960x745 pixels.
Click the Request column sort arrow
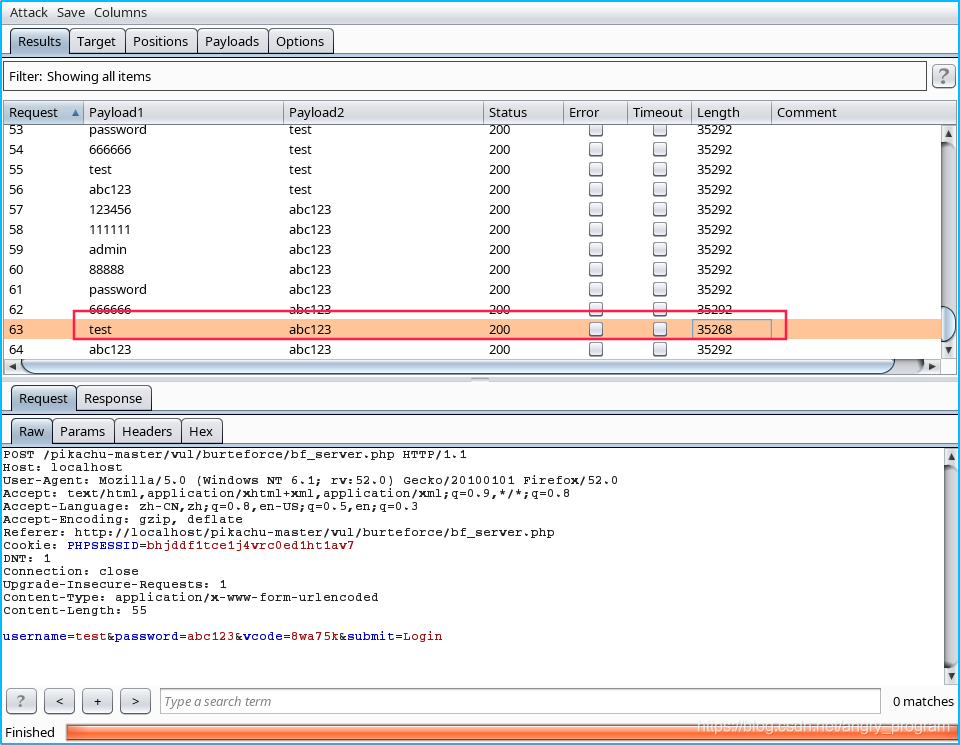[x=75, y=113]
